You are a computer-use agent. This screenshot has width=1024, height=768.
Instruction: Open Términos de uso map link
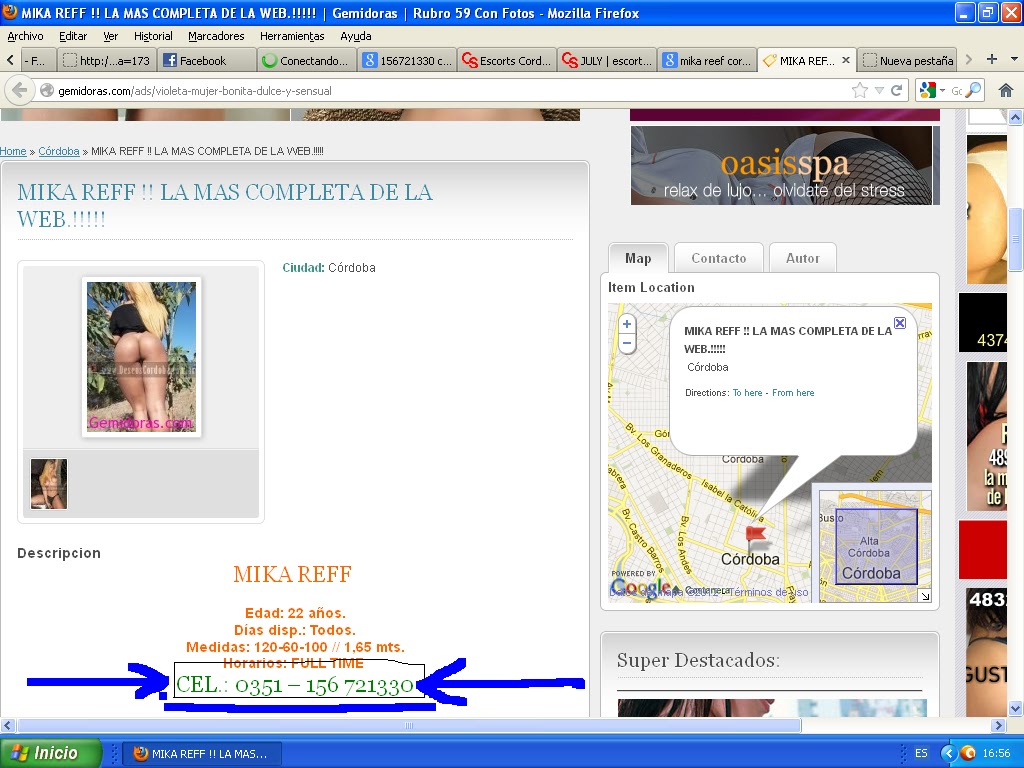[x=769, y=592]
